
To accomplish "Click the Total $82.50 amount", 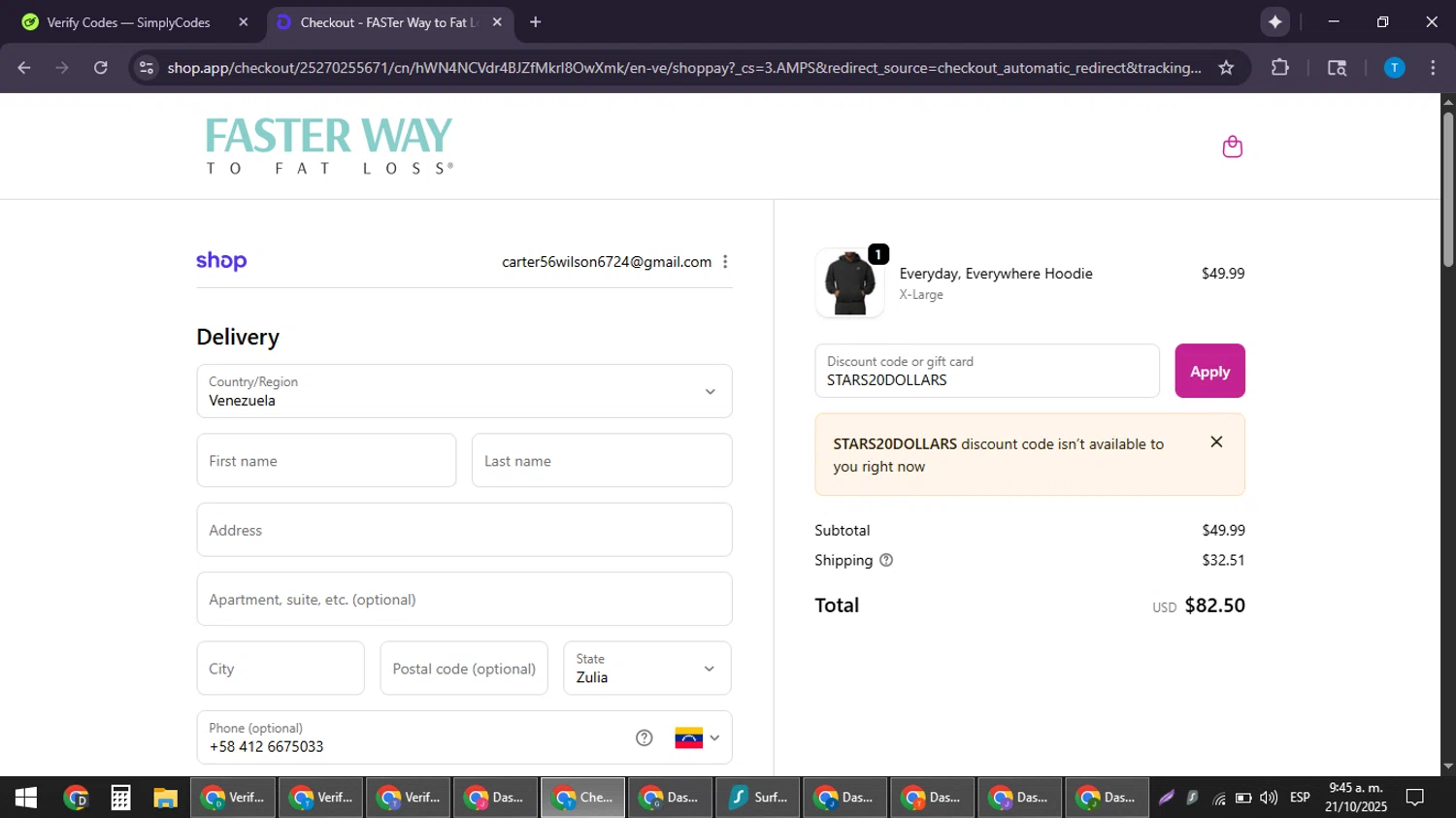I will tap(1214, 605).
